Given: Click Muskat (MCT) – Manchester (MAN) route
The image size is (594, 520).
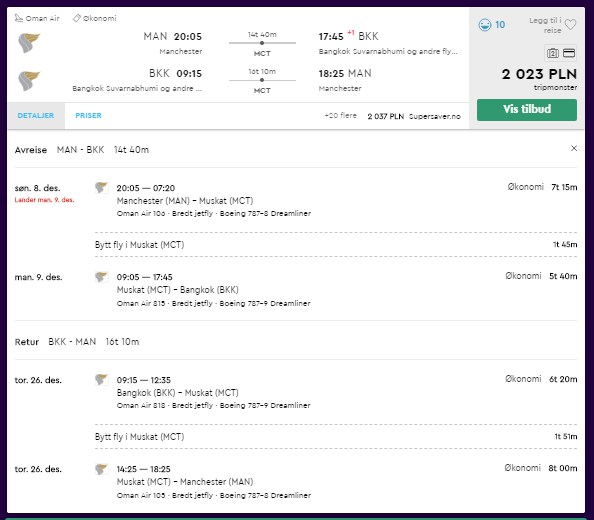Looking at the screenshot, I should point(185,482).
